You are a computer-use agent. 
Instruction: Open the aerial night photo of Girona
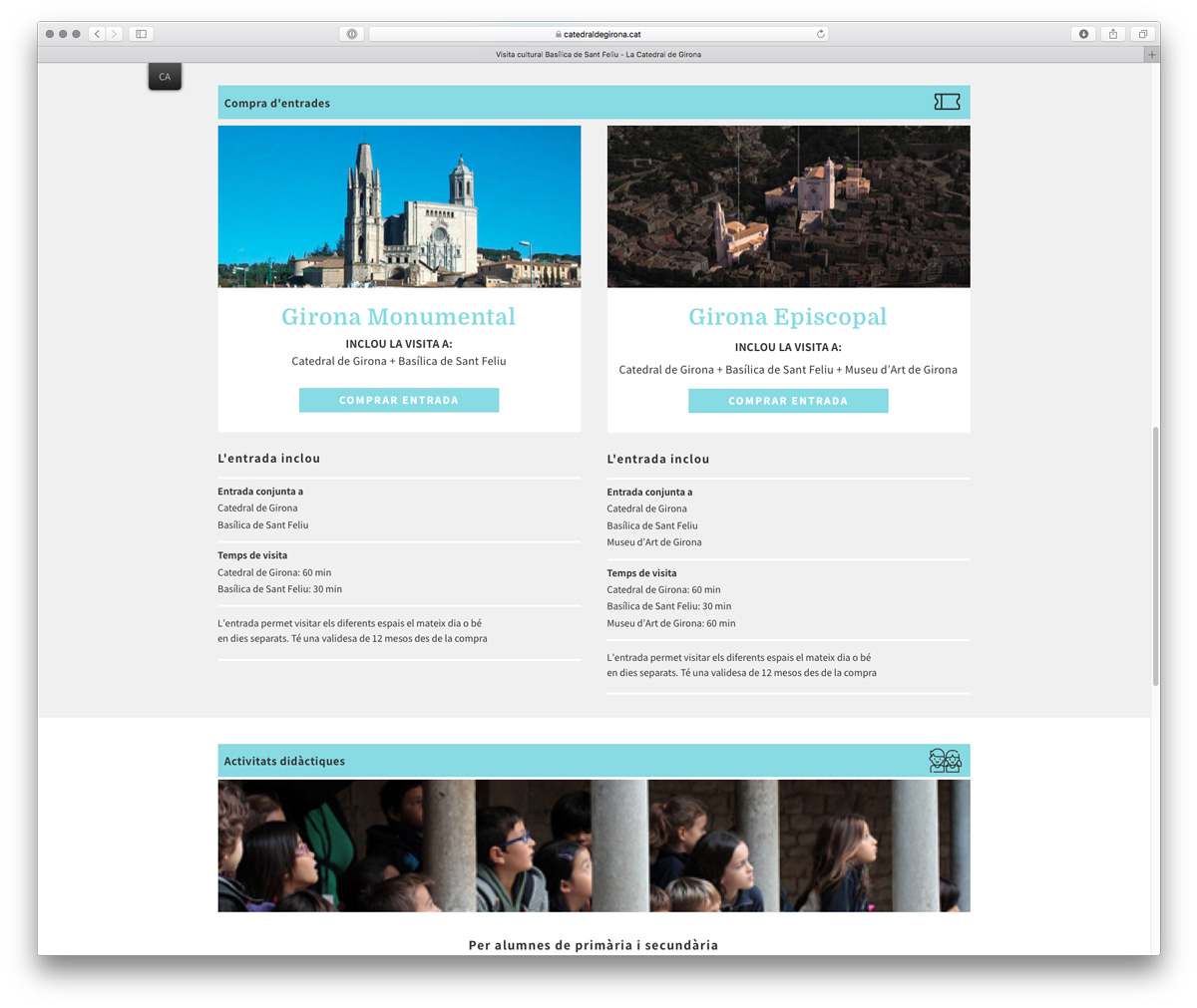788,206
